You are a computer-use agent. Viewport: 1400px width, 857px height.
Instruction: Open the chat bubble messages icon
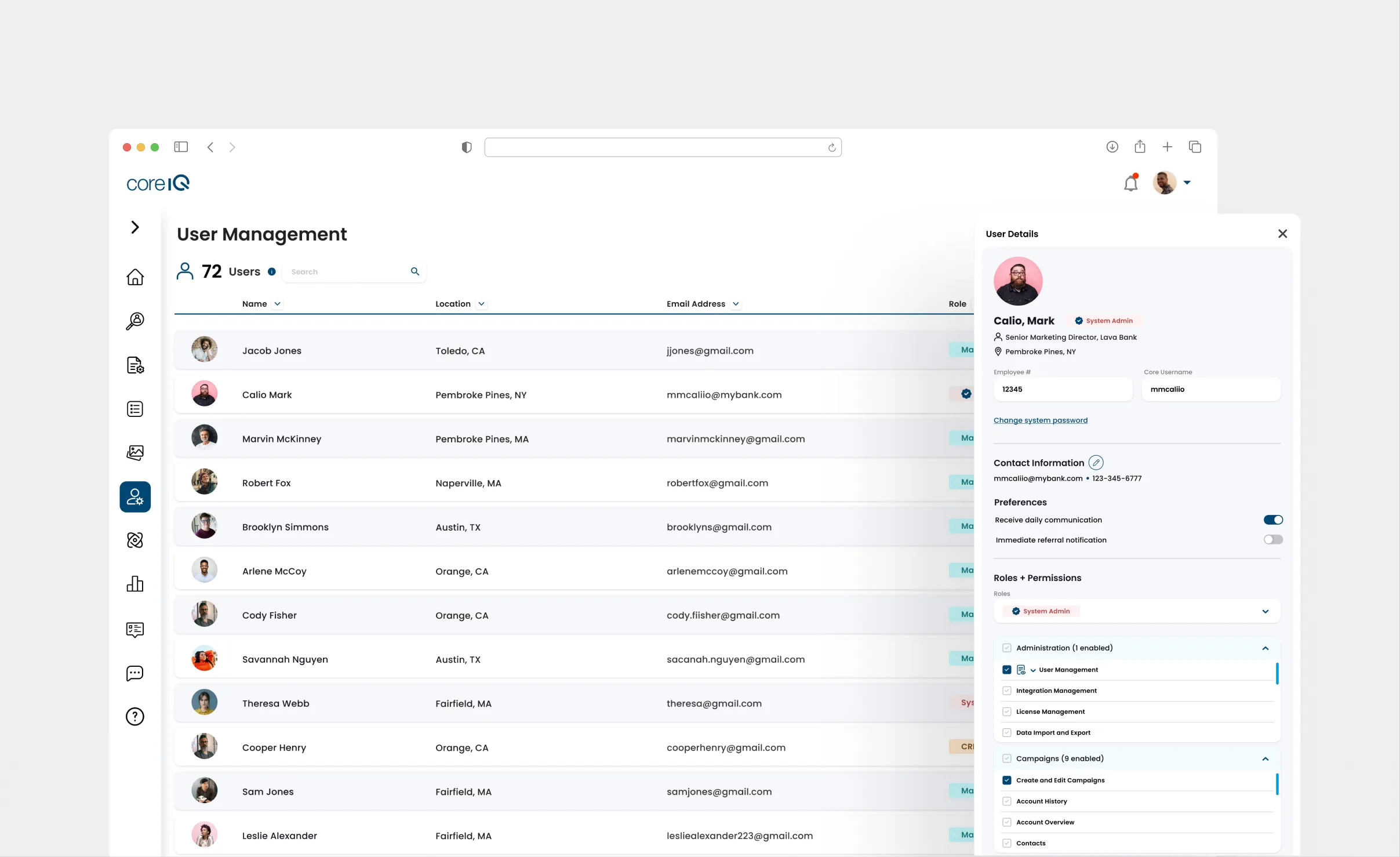(x=135, y=673)
